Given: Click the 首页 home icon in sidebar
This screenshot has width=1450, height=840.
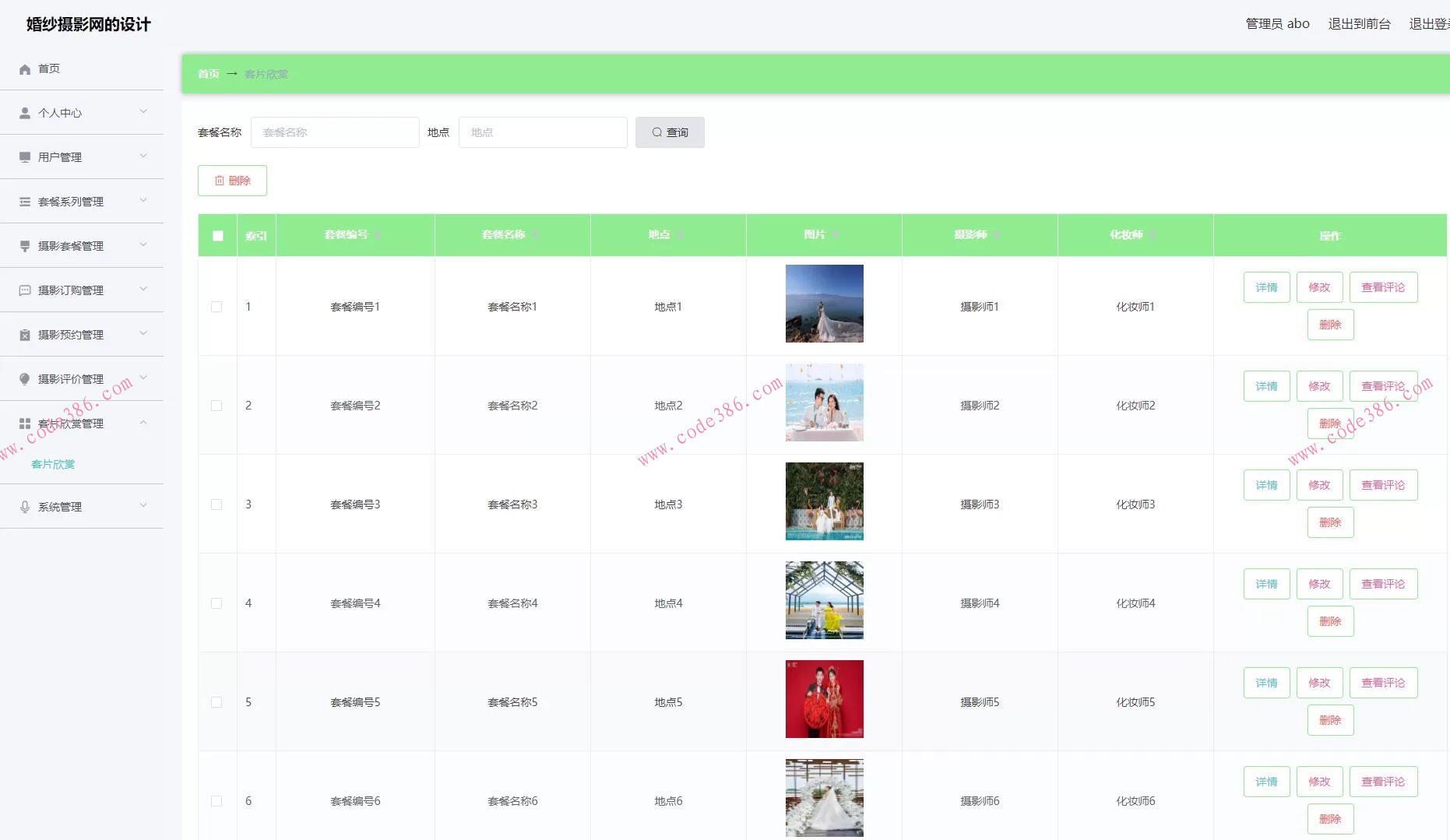Looking at the screenshot, I should pos(25,69).
